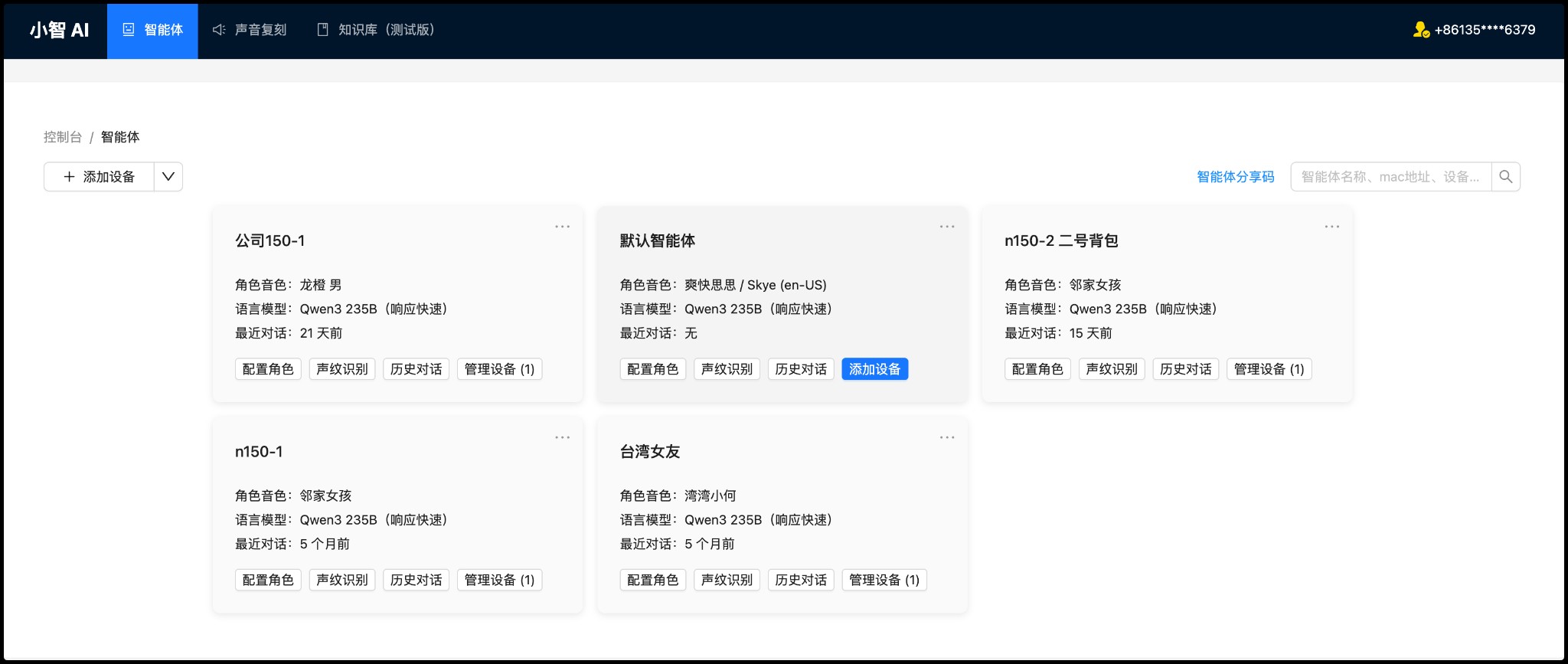
Task: Open 管理设备 (1) for 公司150-1
Action: 499,369
